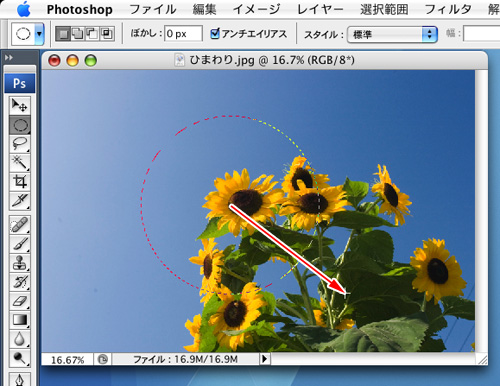The height and width of the screenshot is (386, 500).
Task: Select the Gradient tool
Action: (20, 320)
